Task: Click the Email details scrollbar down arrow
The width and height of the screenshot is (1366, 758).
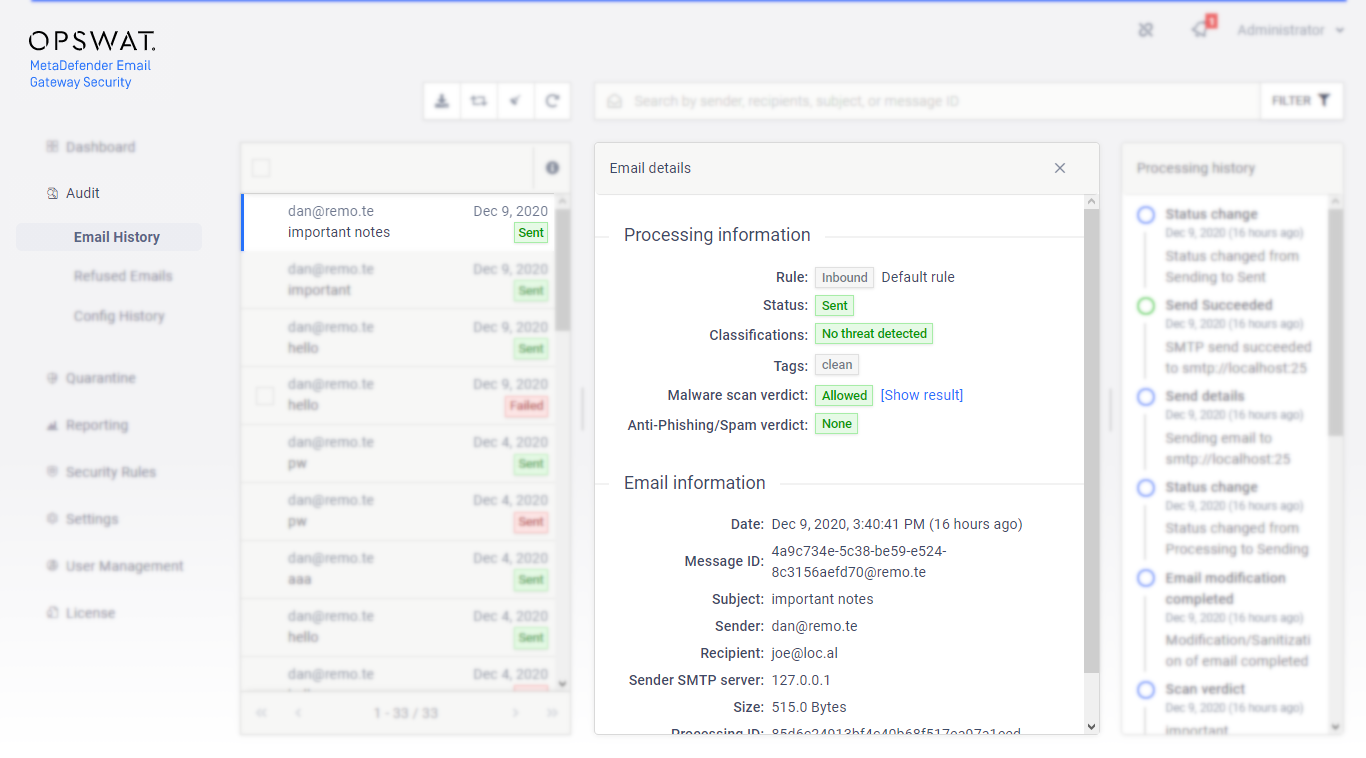Action: [x=1091, y=727]
